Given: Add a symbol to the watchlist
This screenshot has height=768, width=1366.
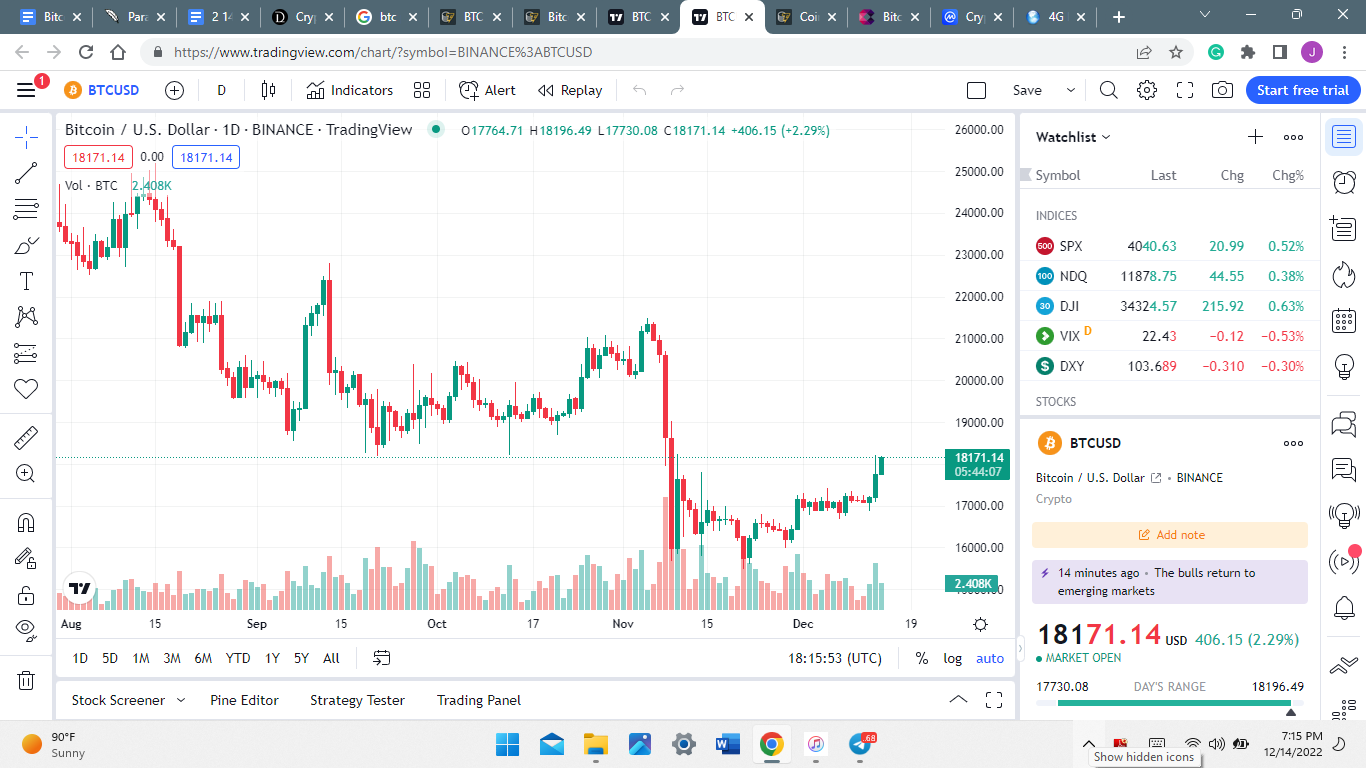Looking at the screenshot, I should (x=1255, y=137).
